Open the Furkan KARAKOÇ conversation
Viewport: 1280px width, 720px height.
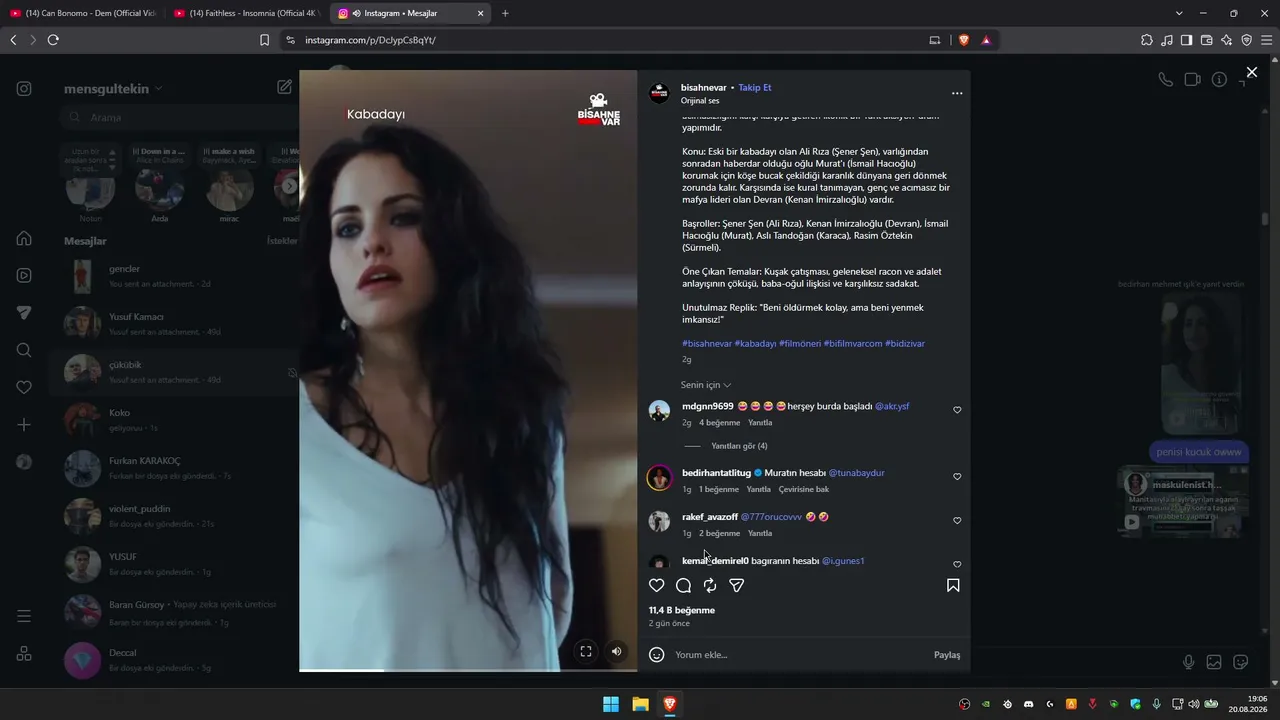click(x=175, y=468)
